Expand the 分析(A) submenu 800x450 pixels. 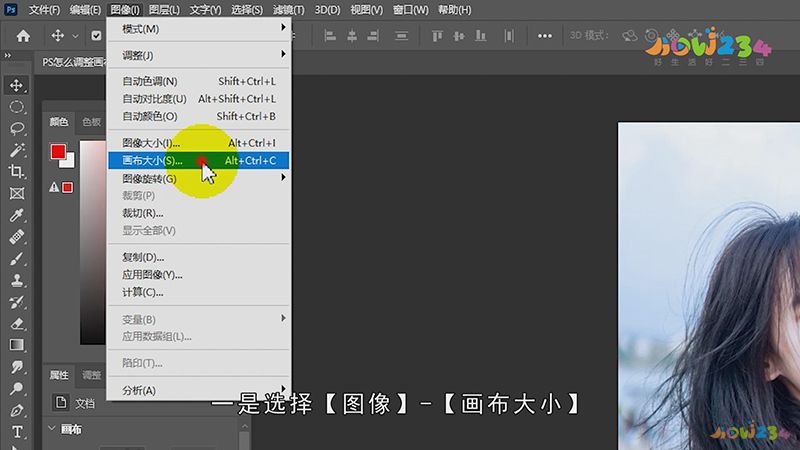click(199, 390)
